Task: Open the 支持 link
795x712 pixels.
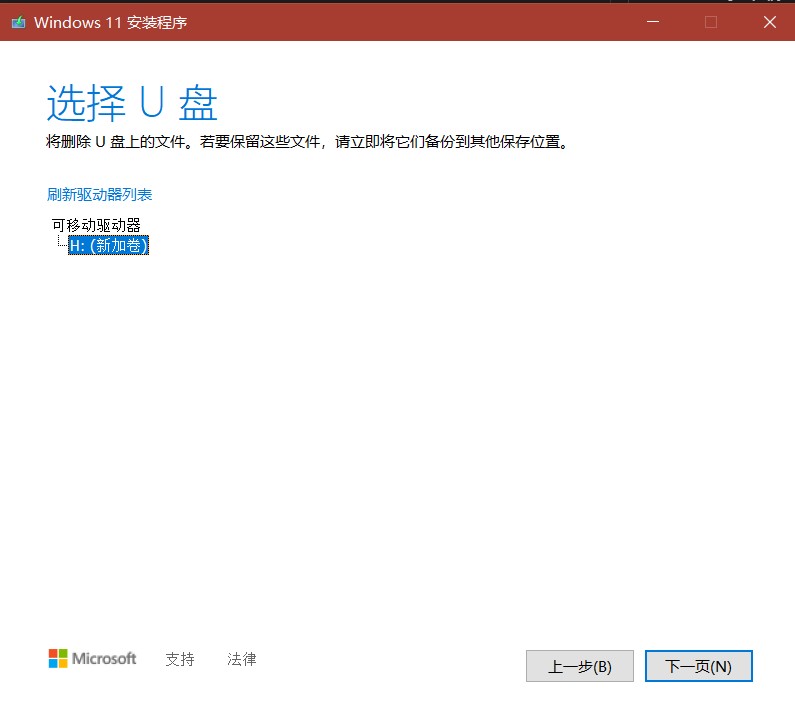Action: pos(180,659)
